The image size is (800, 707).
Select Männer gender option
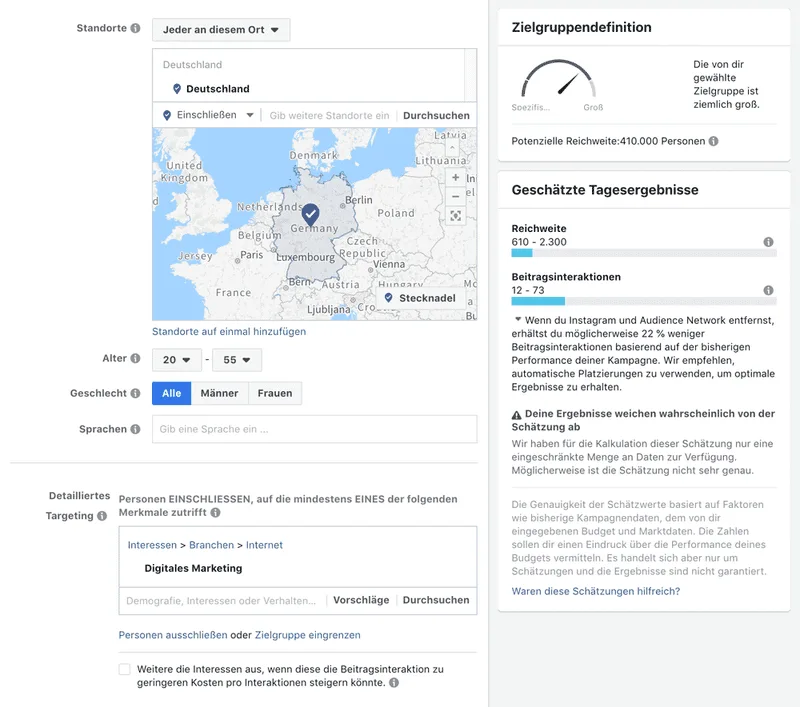(x=219, y=393)
